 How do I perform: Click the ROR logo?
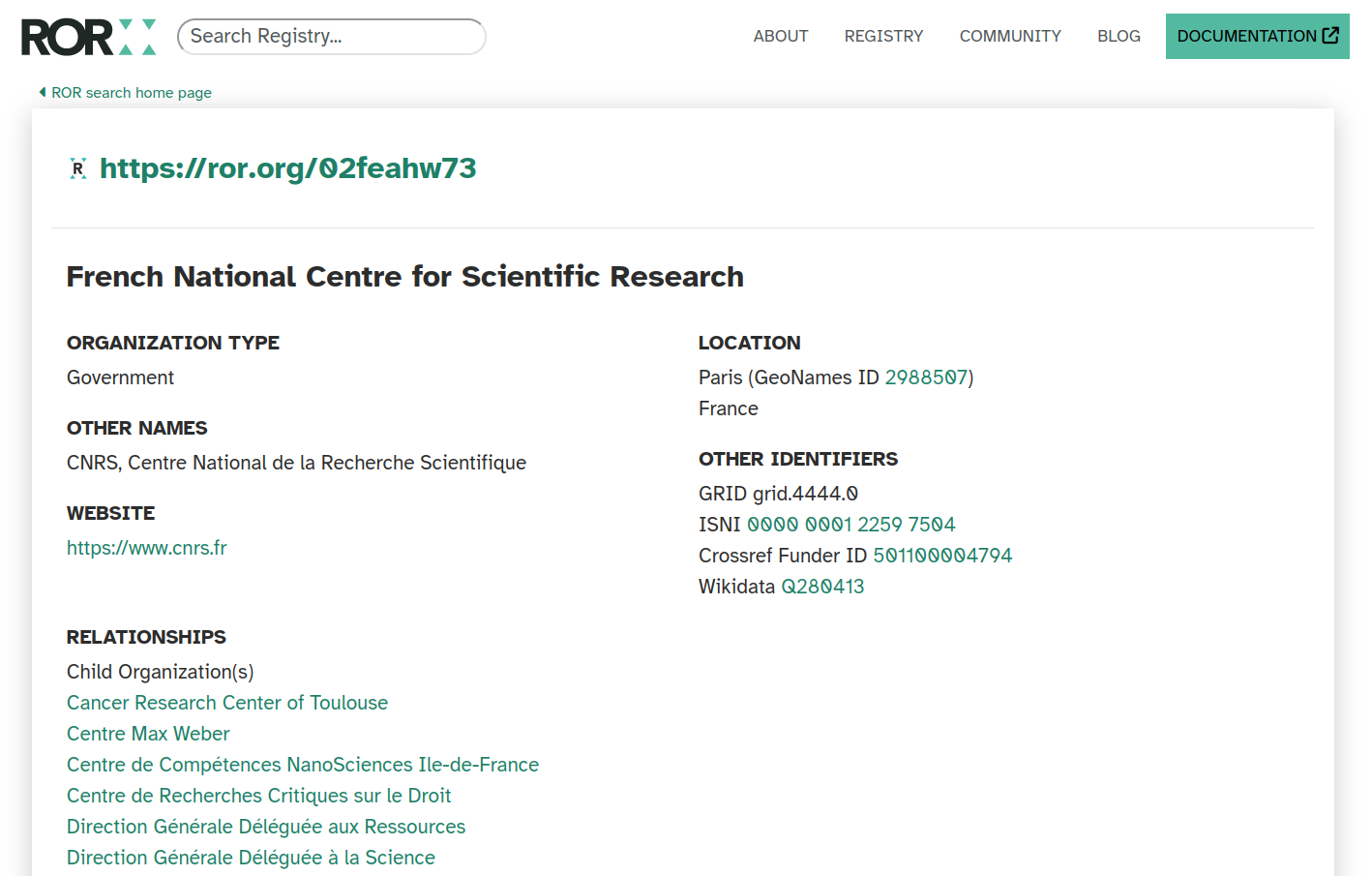(x=88, y=37)
